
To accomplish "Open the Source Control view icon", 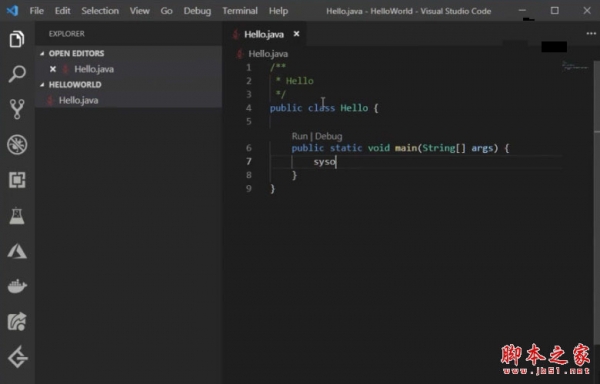I will click(17, 109).
